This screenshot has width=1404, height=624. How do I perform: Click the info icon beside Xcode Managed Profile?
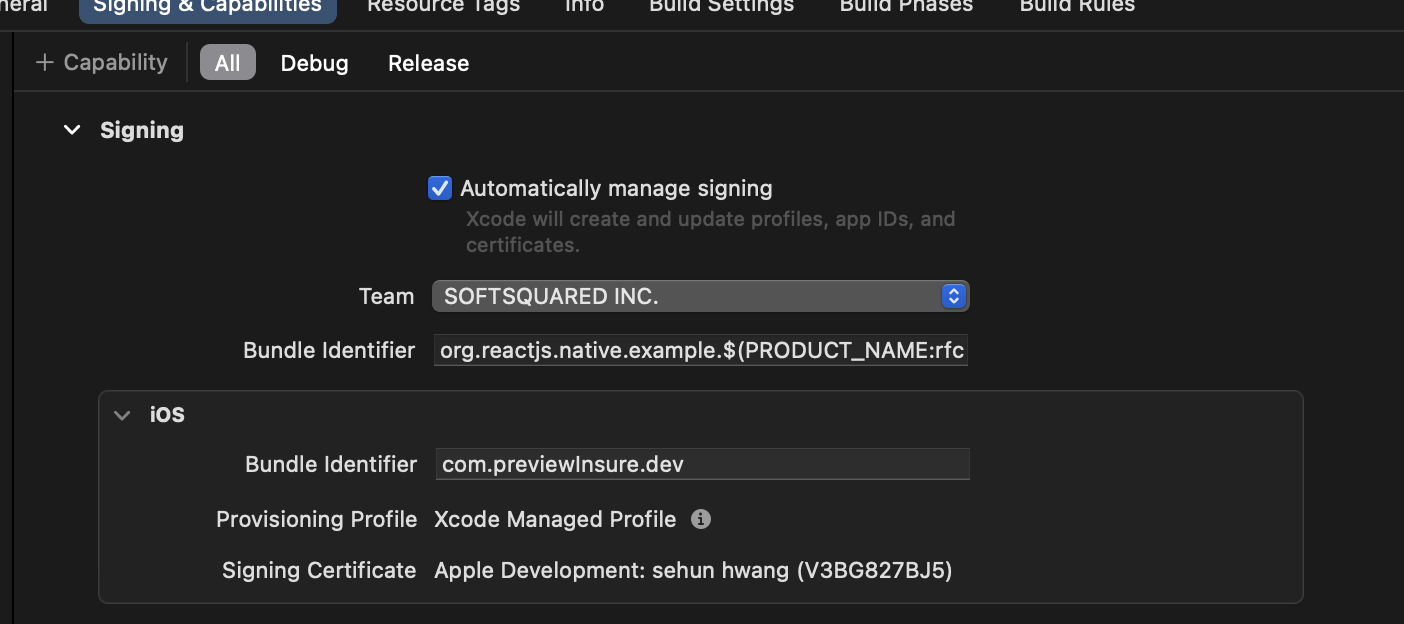click(x=701, y=519)
